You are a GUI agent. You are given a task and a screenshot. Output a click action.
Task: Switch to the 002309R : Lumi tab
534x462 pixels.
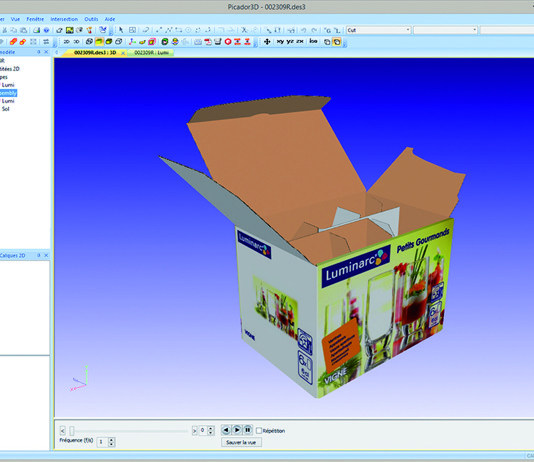pos(151,52)
